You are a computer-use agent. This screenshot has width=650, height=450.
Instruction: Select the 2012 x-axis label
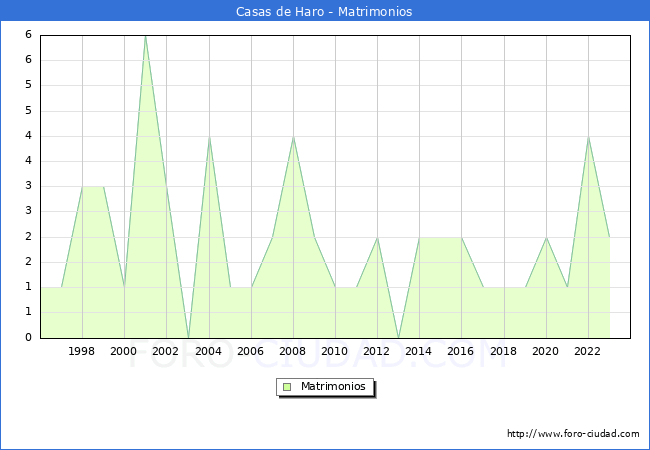click(376, 351)
